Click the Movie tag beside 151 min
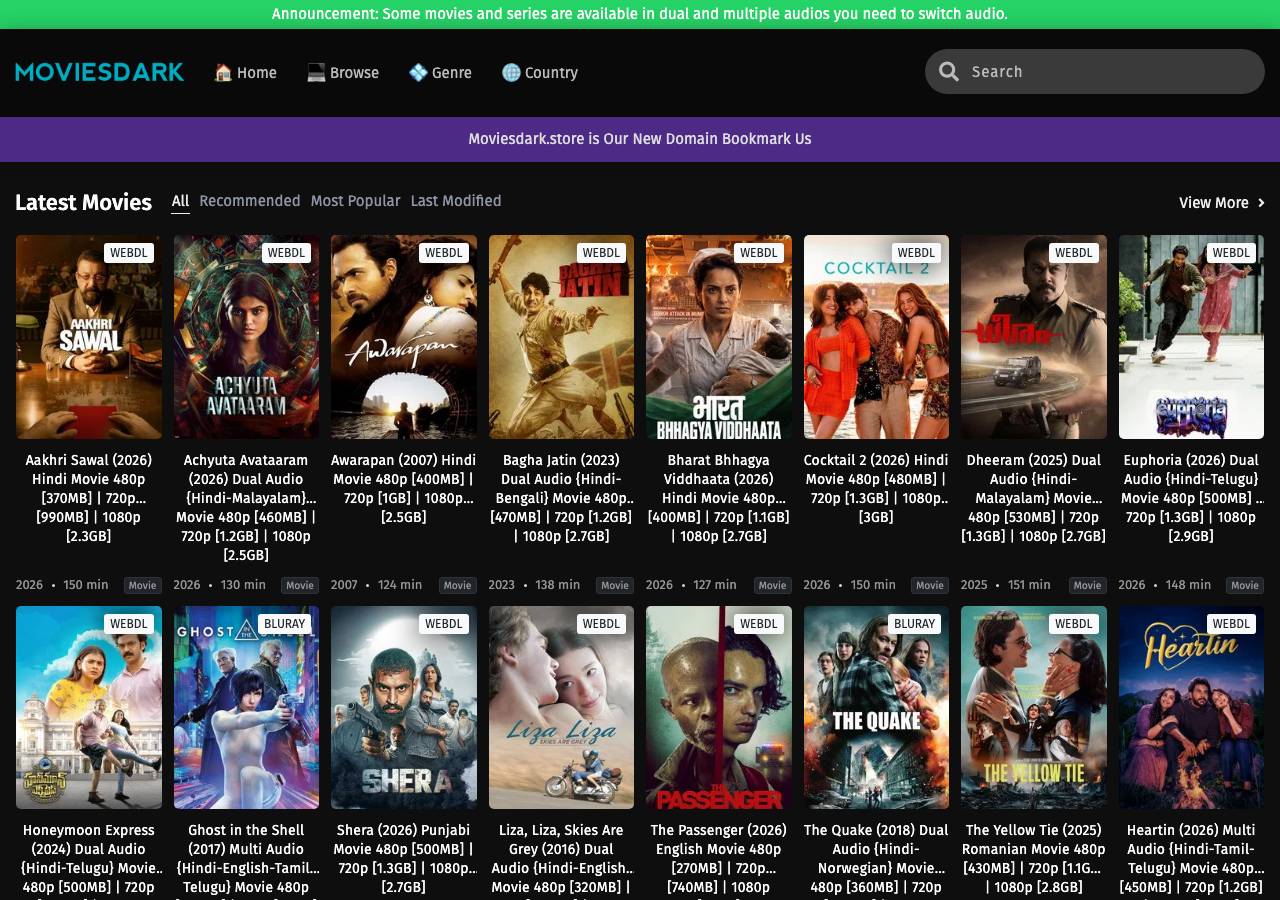1280x900 pixels. [x=1087, y=585]
